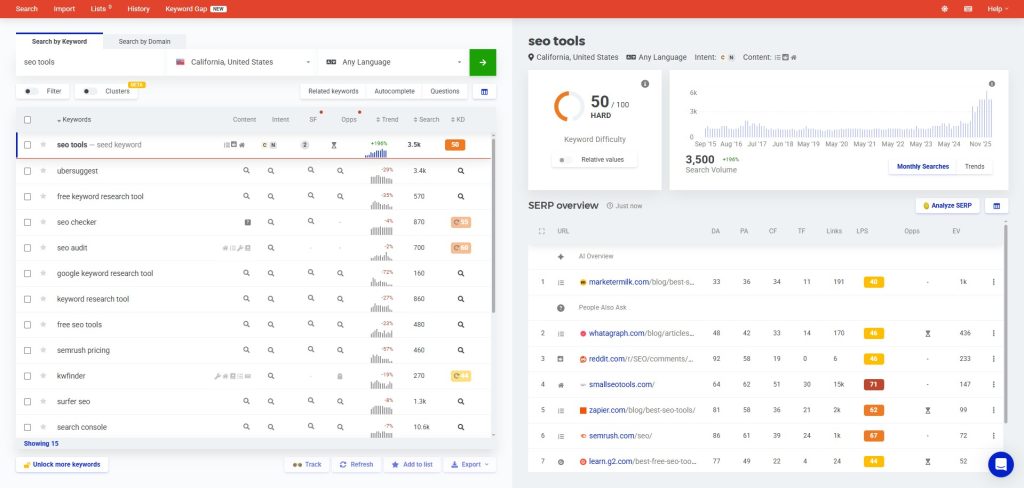Open the Export dropdown
This screenshot has height=488, width=1024.
[x=470, y=464]
